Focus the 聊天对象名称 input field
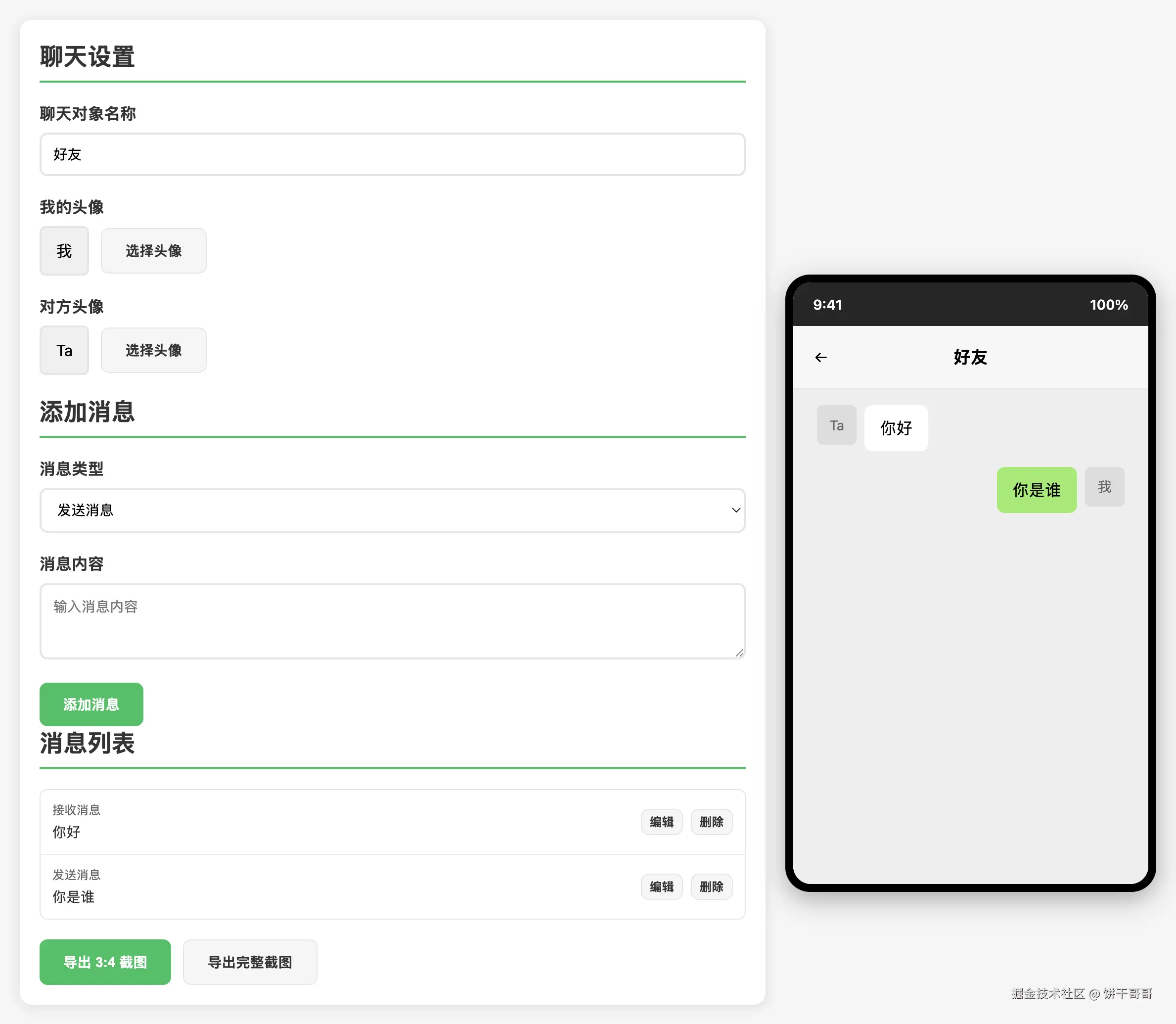This screenshot has width=1176, height=1024. coord(392,154)
